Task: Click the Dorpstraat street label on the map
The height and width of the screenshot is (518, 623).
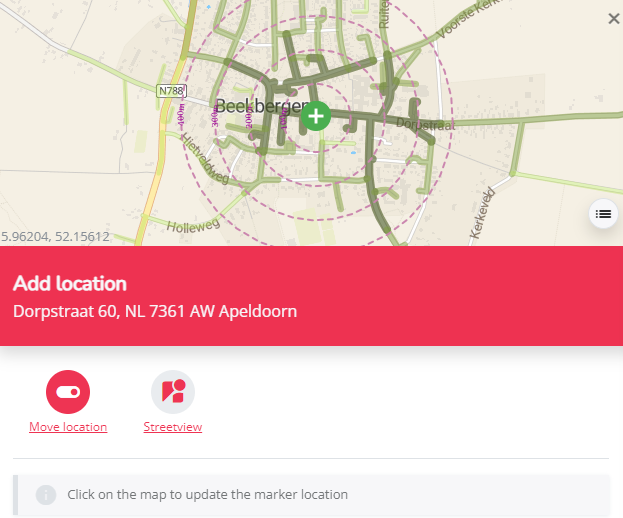Action: pos(426,124)
